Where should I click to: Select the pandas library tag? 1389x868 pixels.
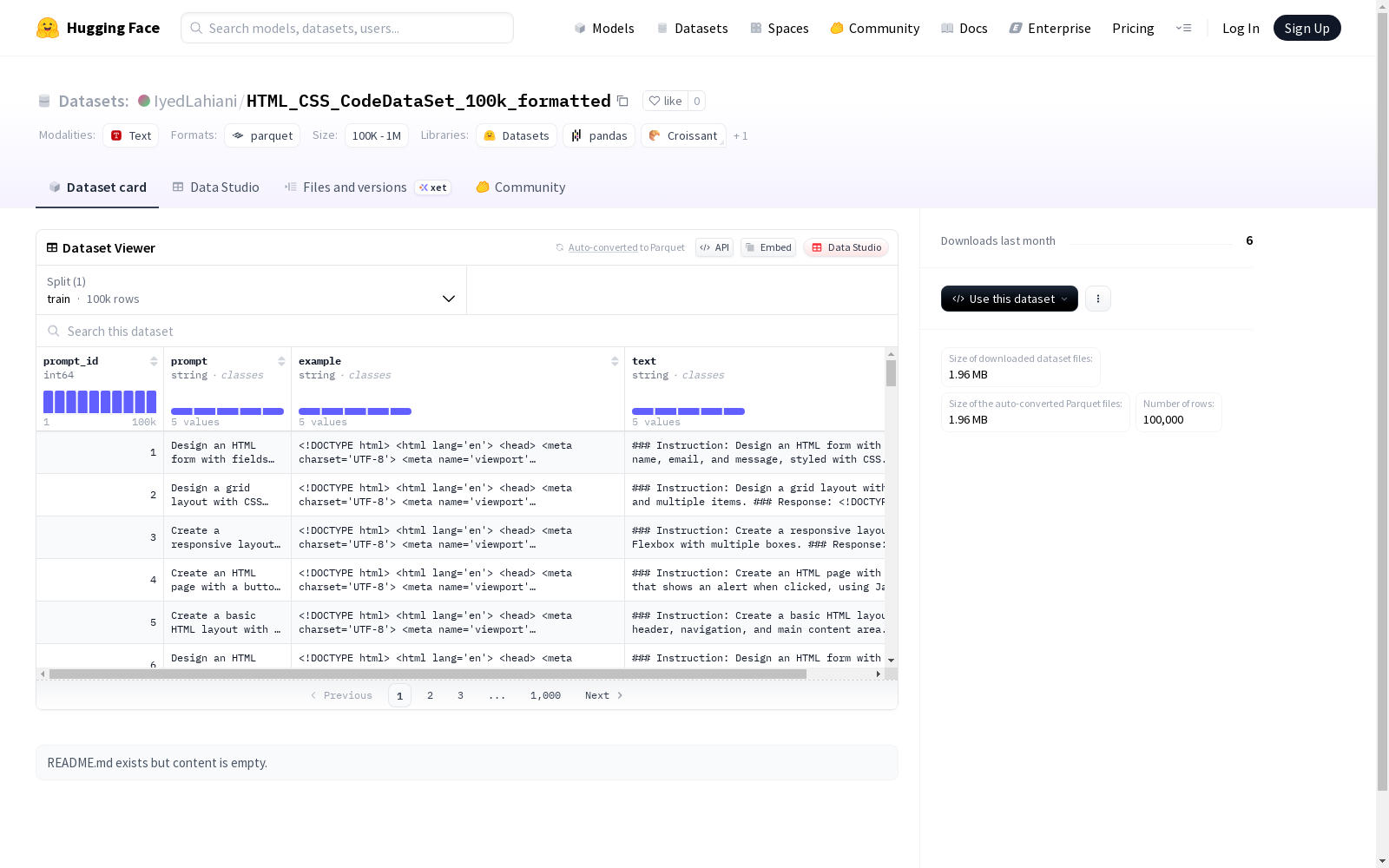(599, 135)
